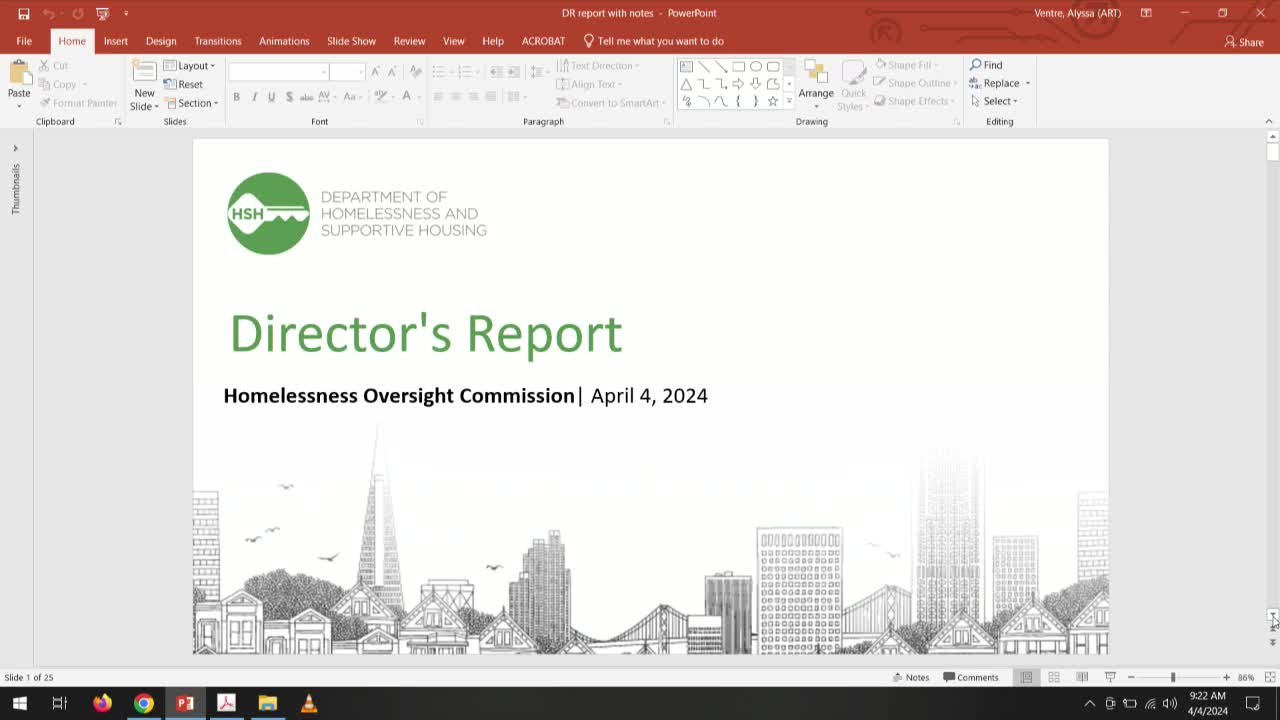This screenshot has height=720, width=1280.
Task: Expand the Thumbnails pane
Action: coord(15,148)
